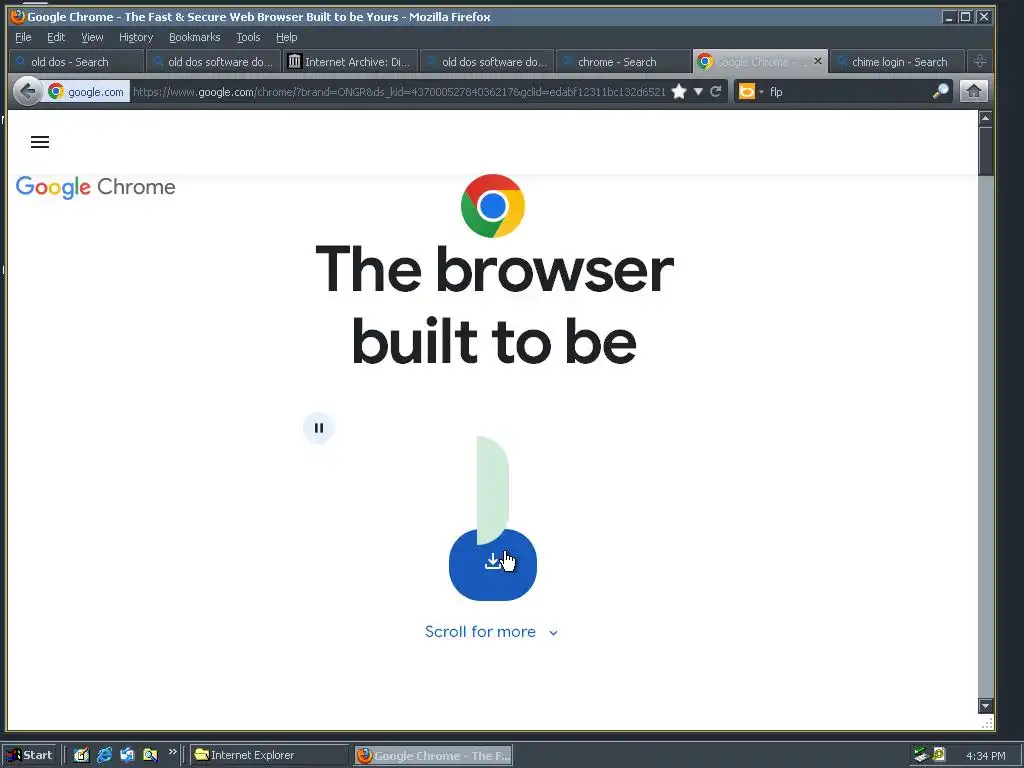This screenshot has height=768, width=1024.
Task: Switch to the second tab old dos software do...
Action: (214, 62)
